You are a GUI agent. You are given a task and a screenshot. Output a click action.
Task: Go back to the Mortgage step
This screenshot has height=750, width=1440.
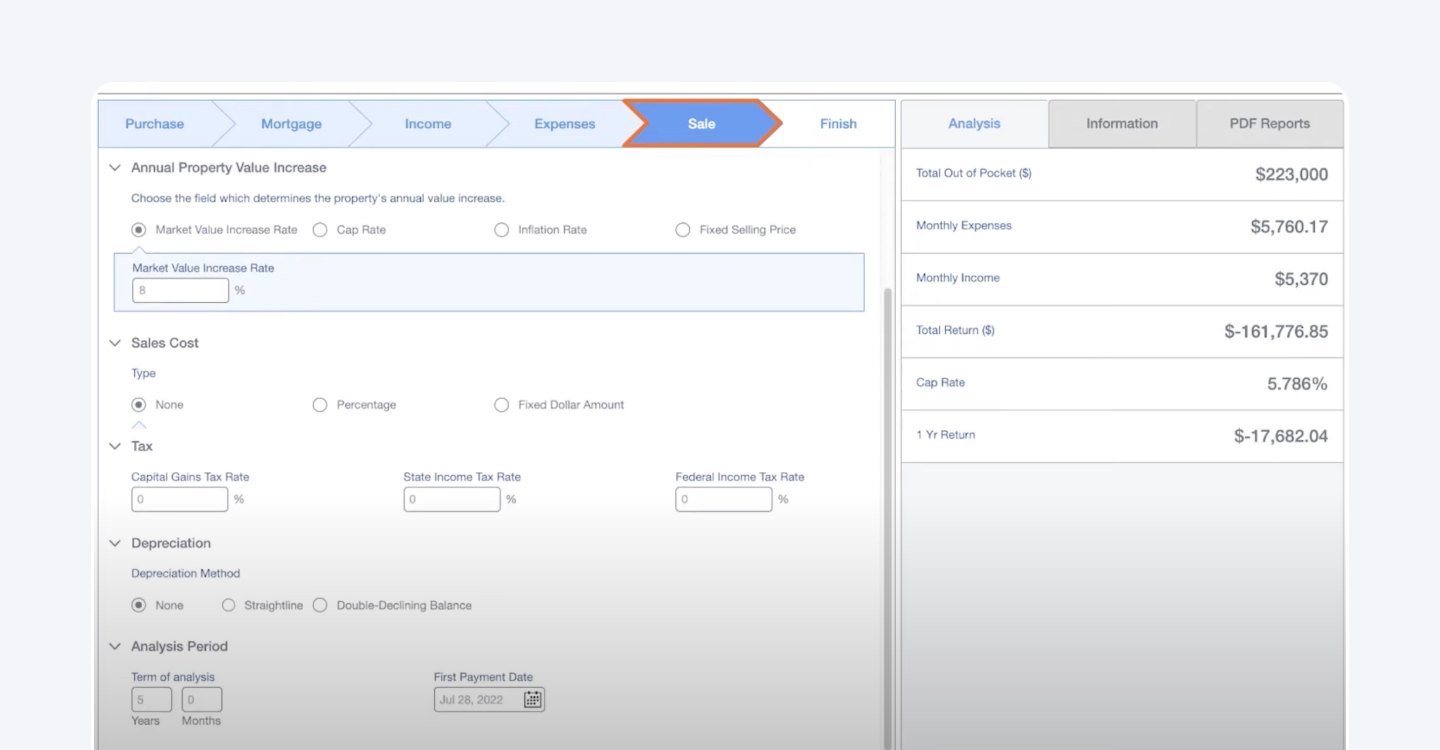tap(291, 123)
